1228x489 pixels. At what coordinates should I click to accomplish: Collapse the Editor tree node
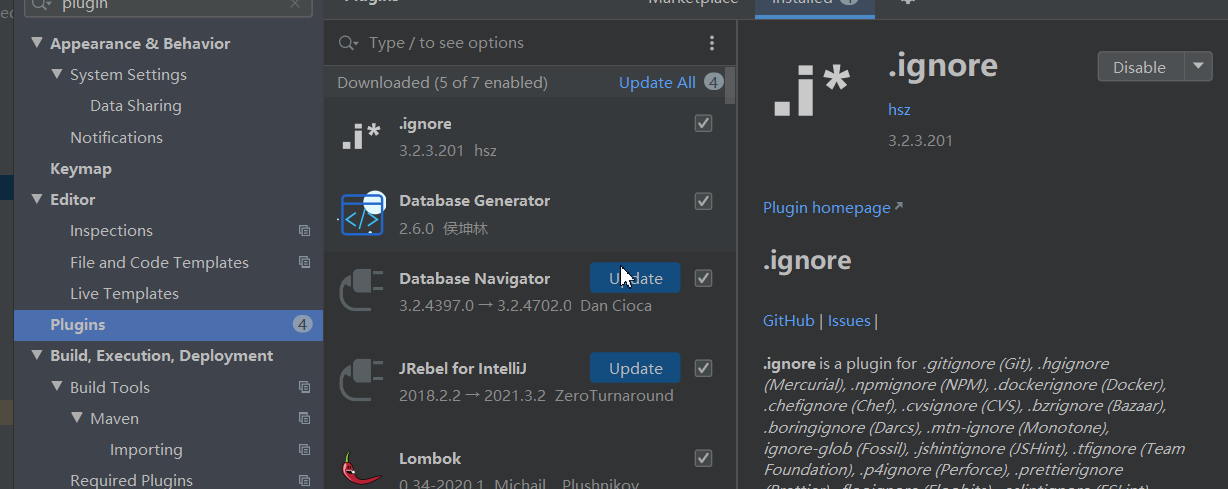38,199
